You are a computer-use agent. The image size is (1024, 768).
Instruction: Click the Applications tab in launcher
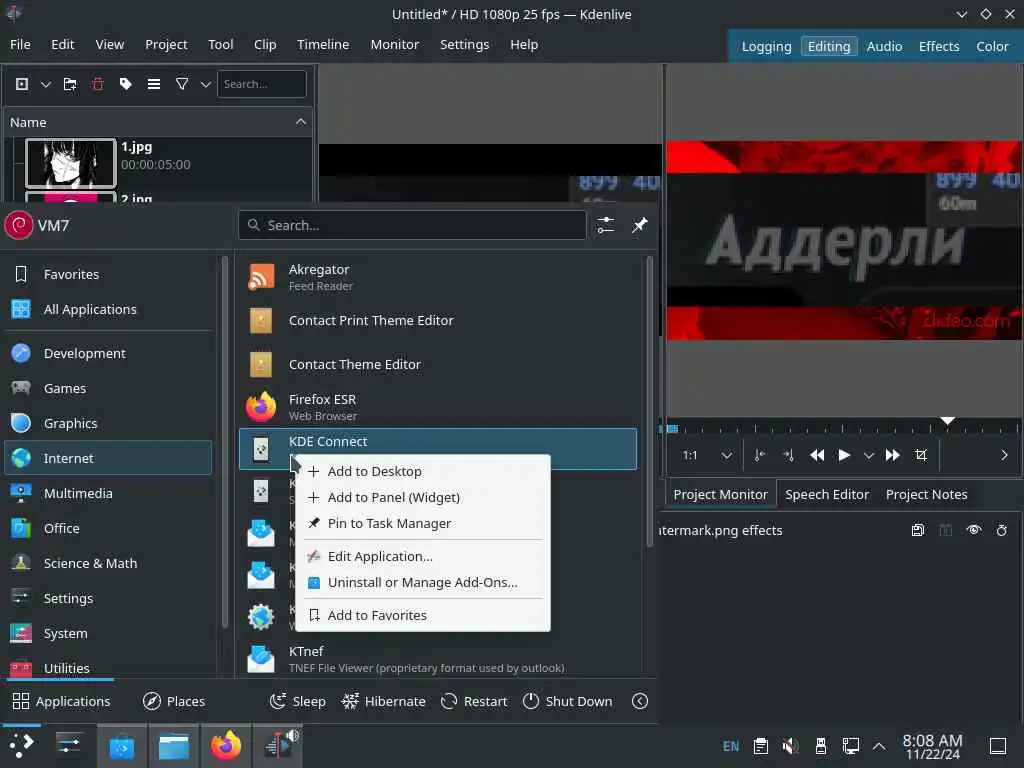[61, 701]
